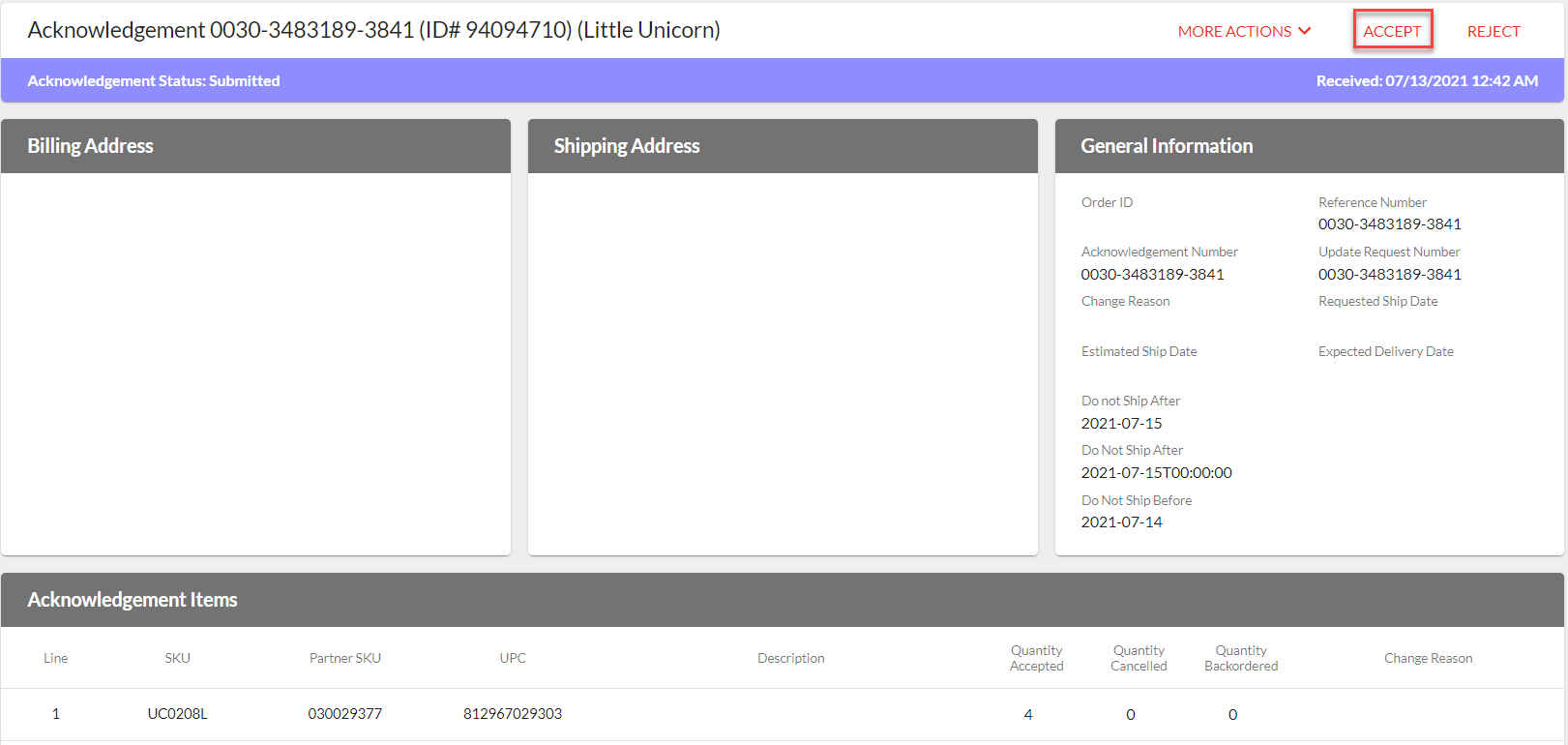Click the REJECT button
This screenshot has height=745, width=1568.
(1493, 31)
